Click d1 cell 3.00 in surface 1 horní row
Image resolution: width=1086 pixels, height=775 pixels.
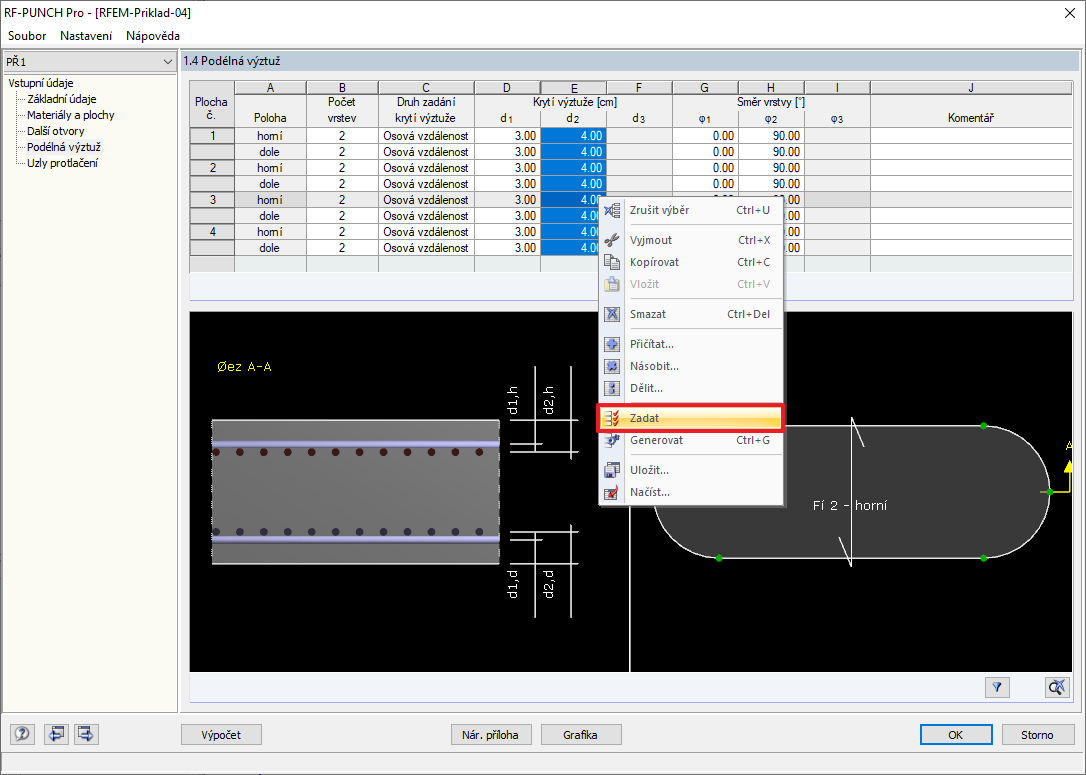coord(508,136)
